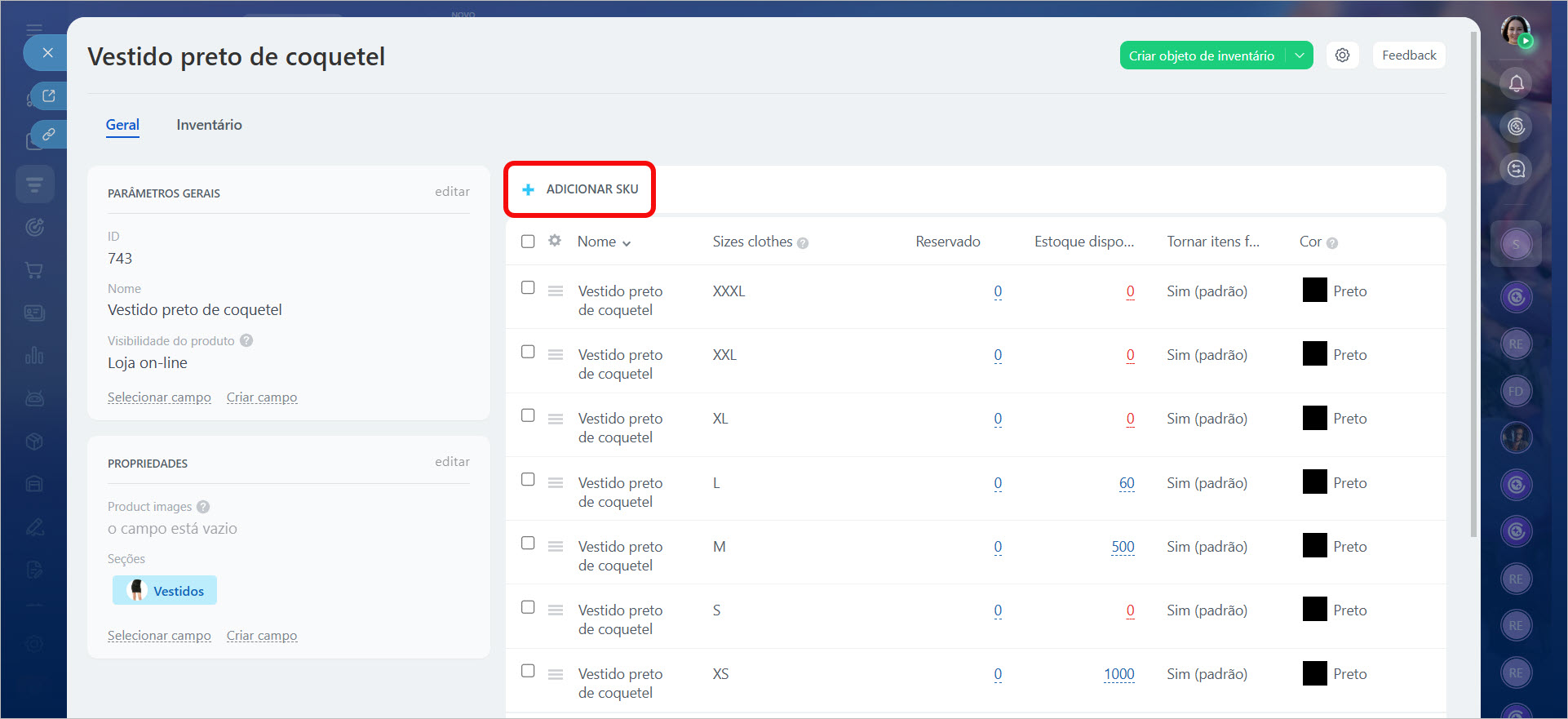Select the checkbox for size XXL row
Image resolution: width=1568 pixels, height=719 pixels.
click(528, 352)
